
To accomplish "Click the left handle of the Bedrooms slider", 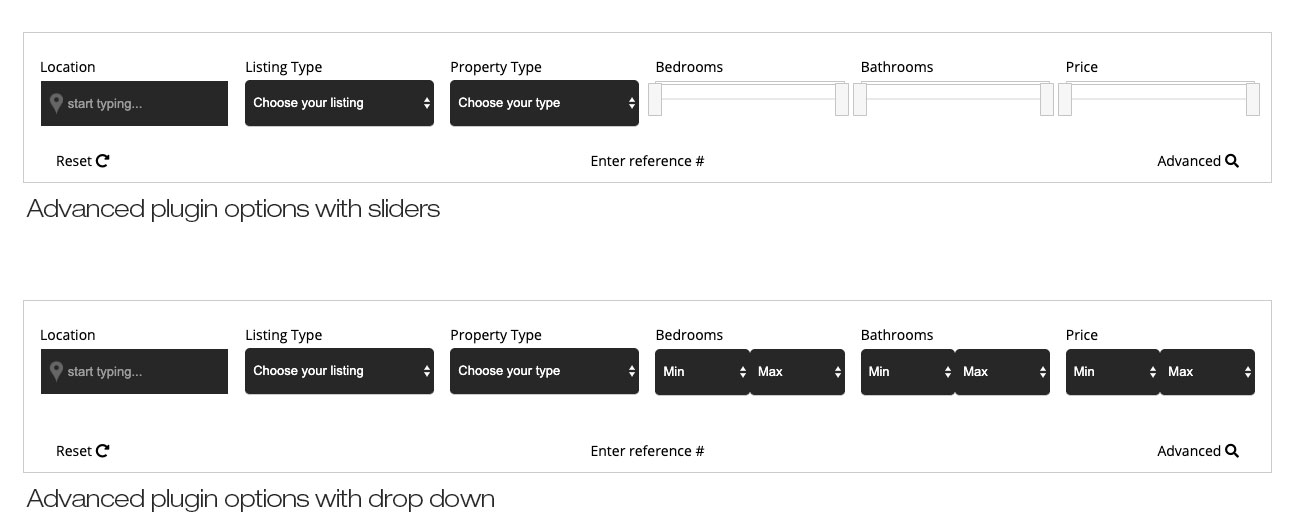I will pos(655,100).
